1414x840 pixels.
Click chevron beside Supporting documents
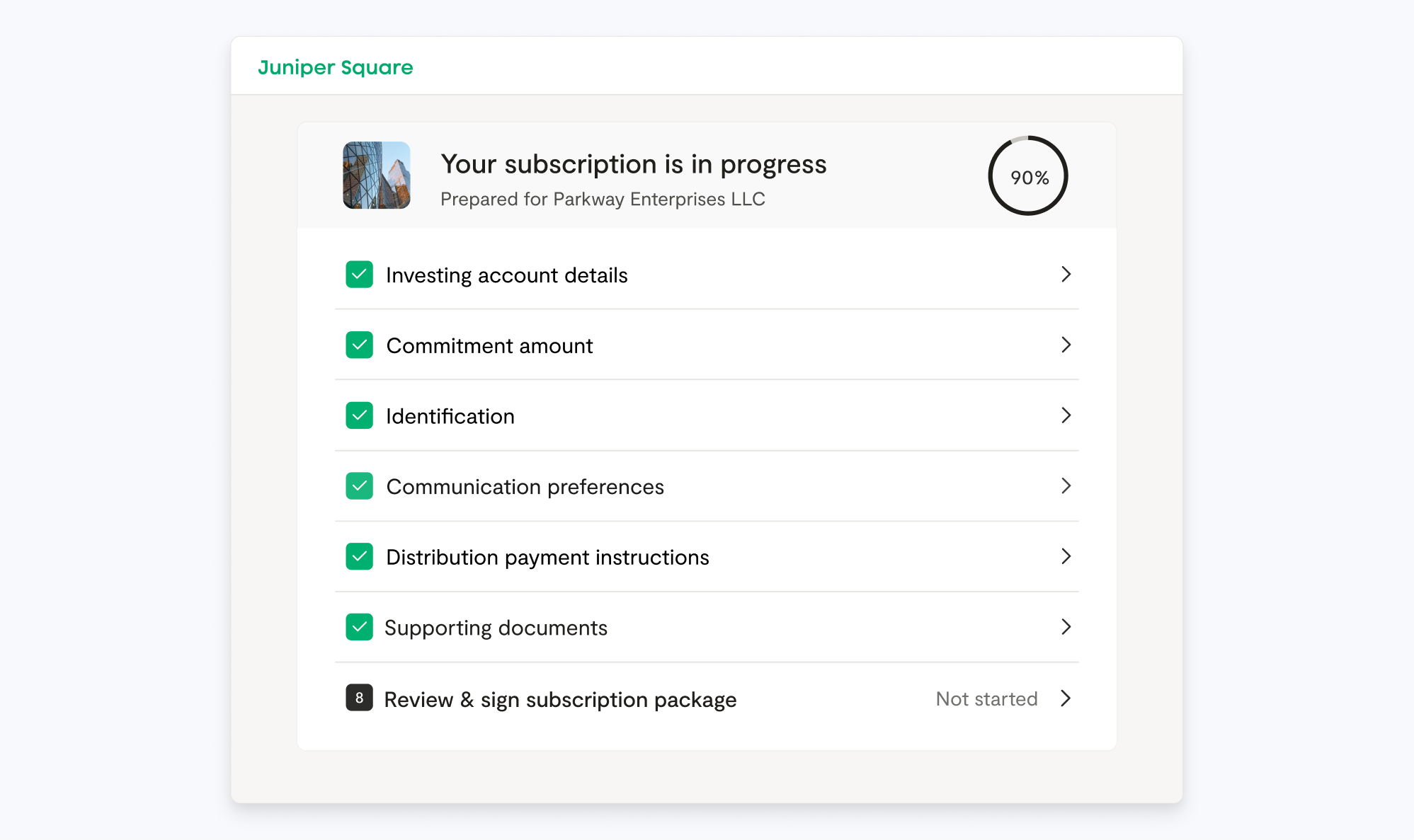(x=1066, y=628)
